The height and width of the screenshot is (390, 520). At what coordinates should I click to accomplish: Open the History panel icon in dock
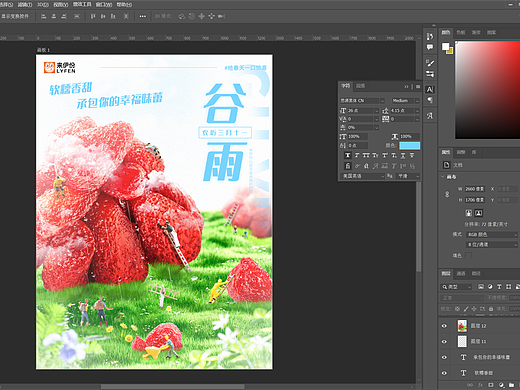(430, 36)
